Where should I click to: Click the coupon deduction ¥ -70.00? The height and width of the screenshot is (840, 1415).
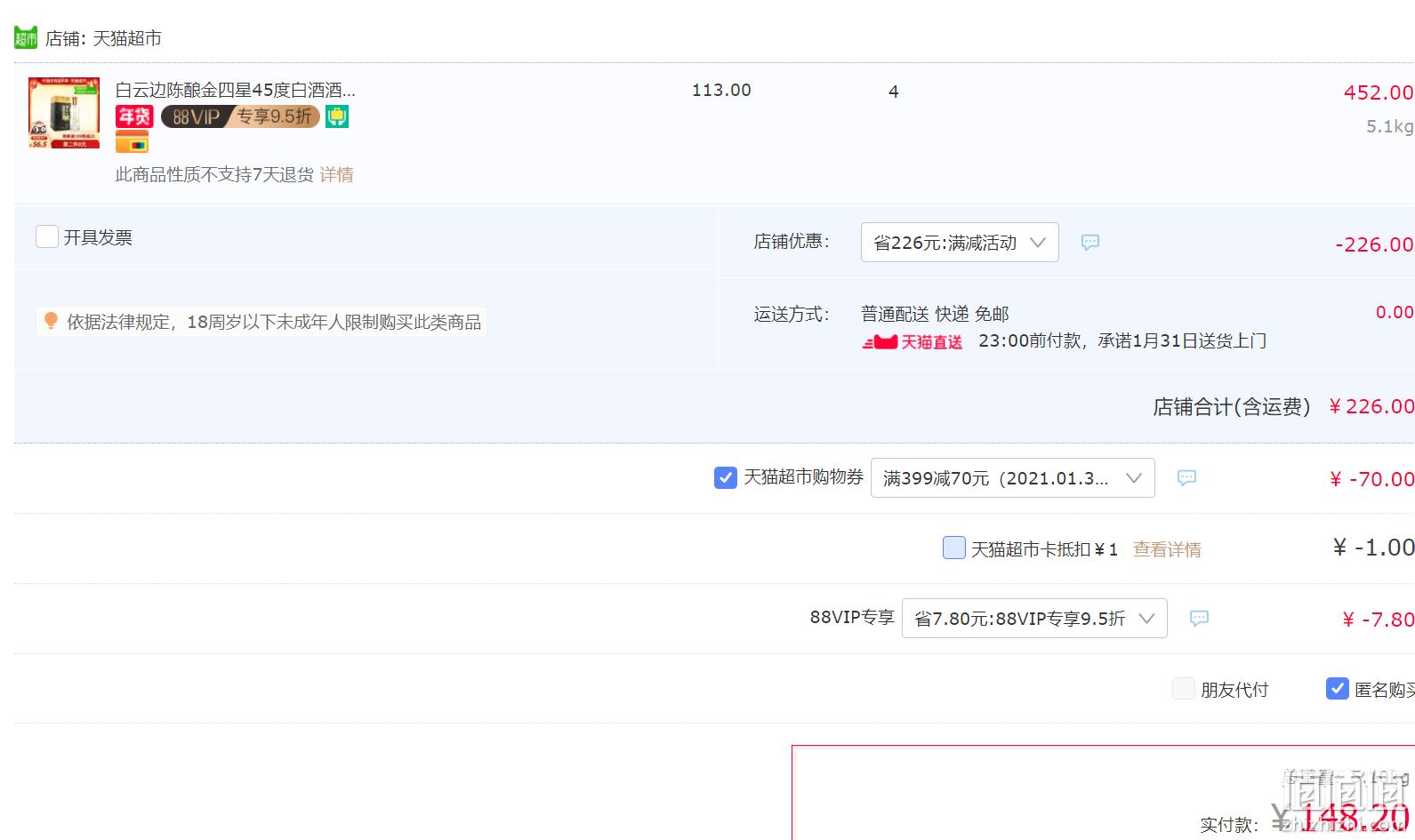tap(1371, 479)
